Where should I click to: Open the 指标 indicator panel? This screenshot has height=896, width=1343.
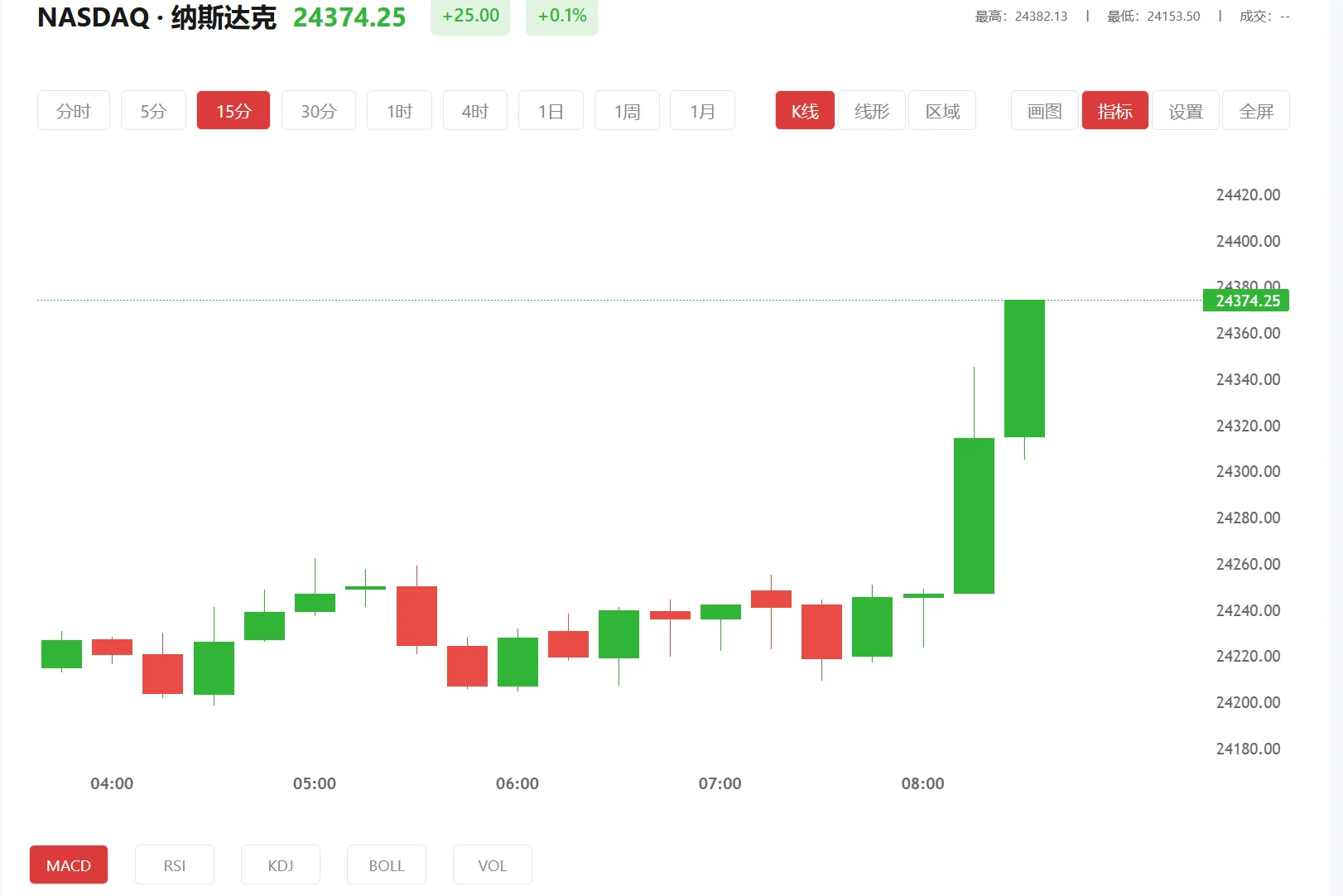tap(1114, 109)
